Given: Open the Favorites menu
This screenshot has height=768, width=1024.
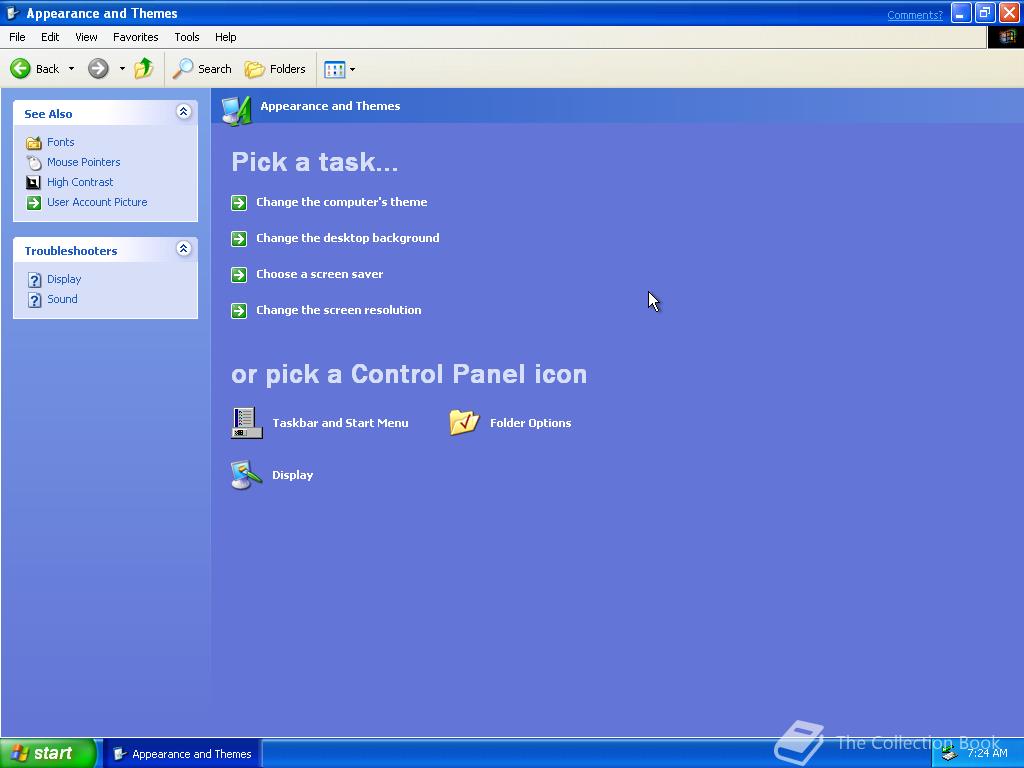Looking at the screenshot, I should [x=136, y=37].
